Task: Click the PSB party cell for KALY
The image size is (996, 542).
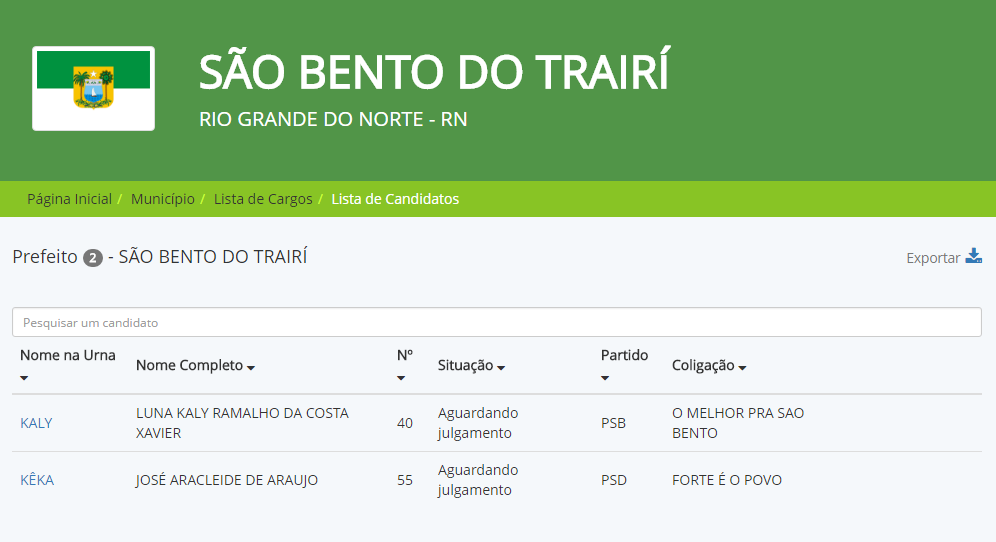Action: click(x=613, y=423)
